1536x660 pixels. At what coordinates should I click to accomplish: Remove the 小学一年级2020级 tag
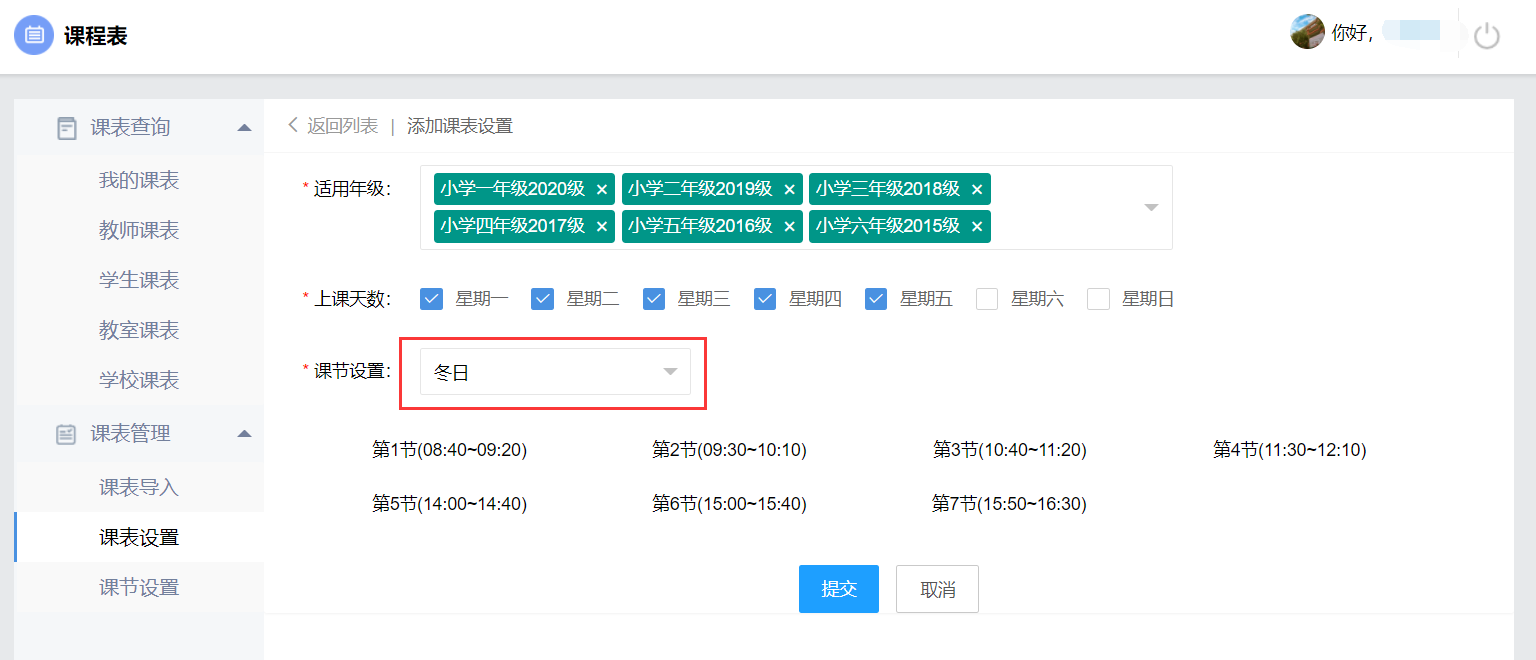(601, 189)
